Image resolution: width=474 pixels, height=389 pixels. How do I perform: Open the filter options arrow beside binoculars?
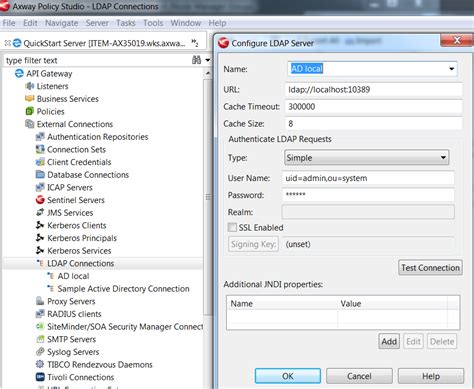207,60
